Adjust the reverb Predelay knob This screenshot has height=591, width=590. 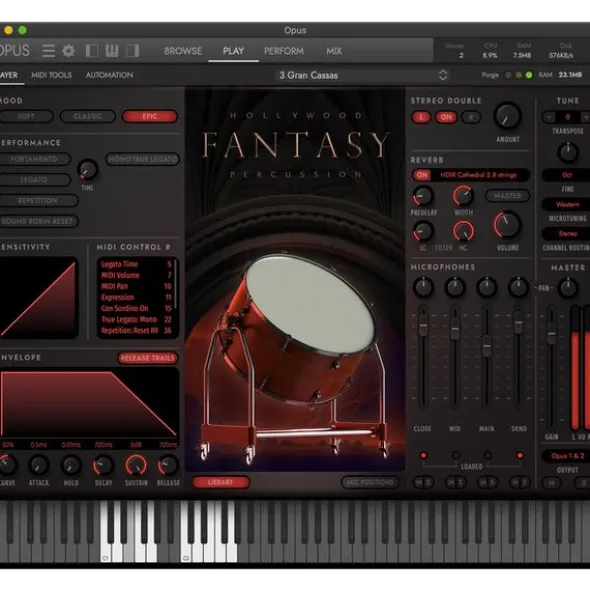[x=423, y=196]
